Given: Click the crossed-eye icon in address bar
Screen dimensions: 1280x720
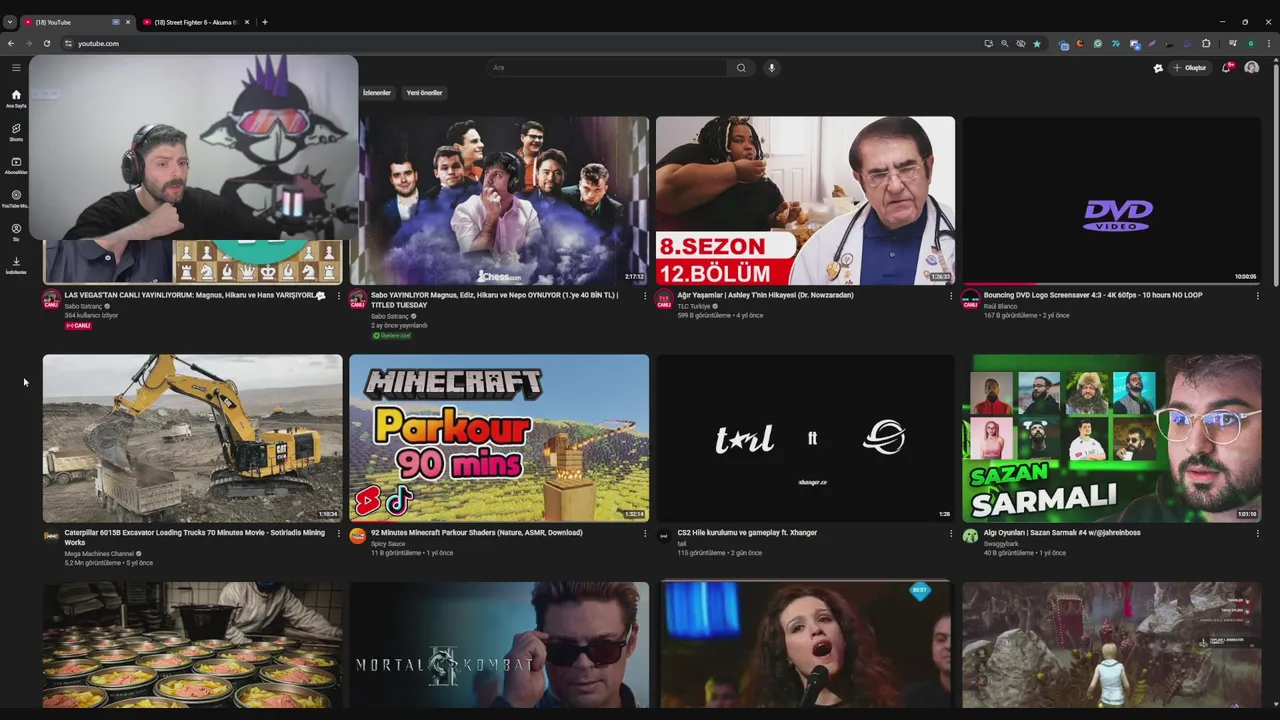Looking at the screenshot, I should [x=1020, y=43].
